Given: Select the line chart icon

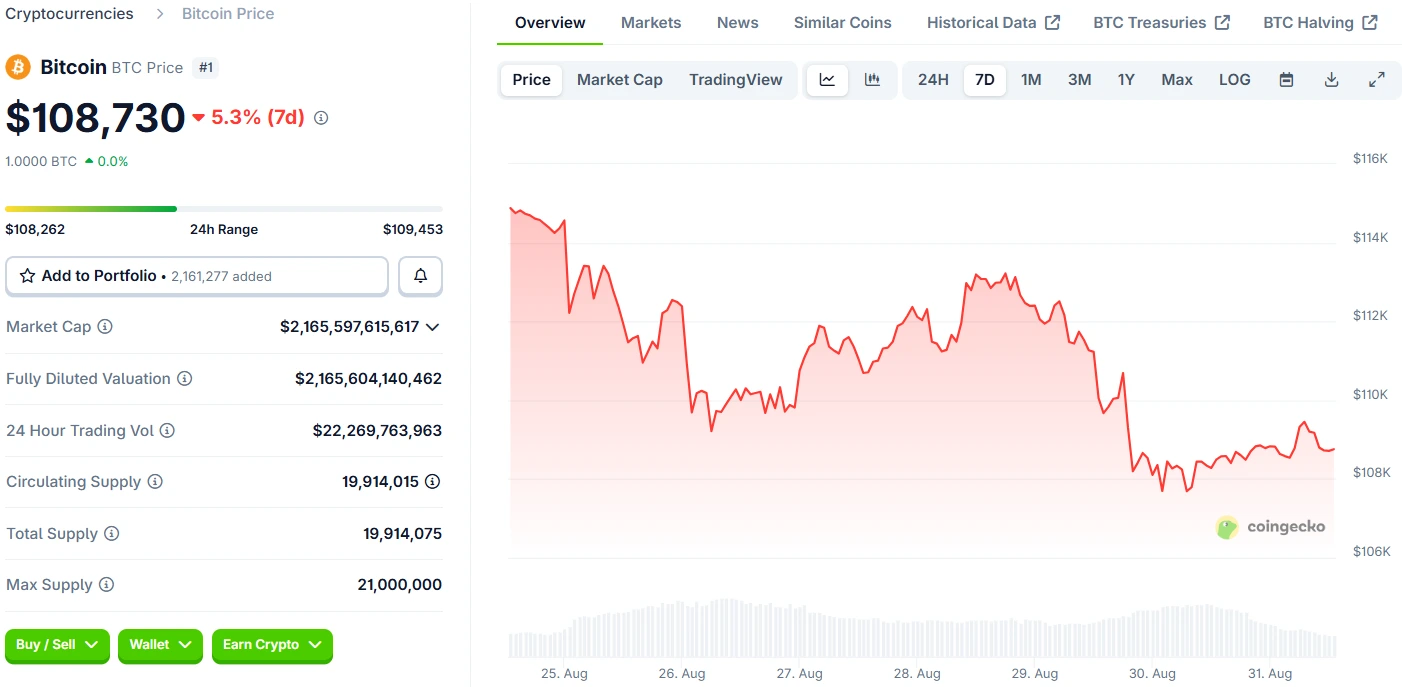Looking at the screenshot, I should (827, 79).
